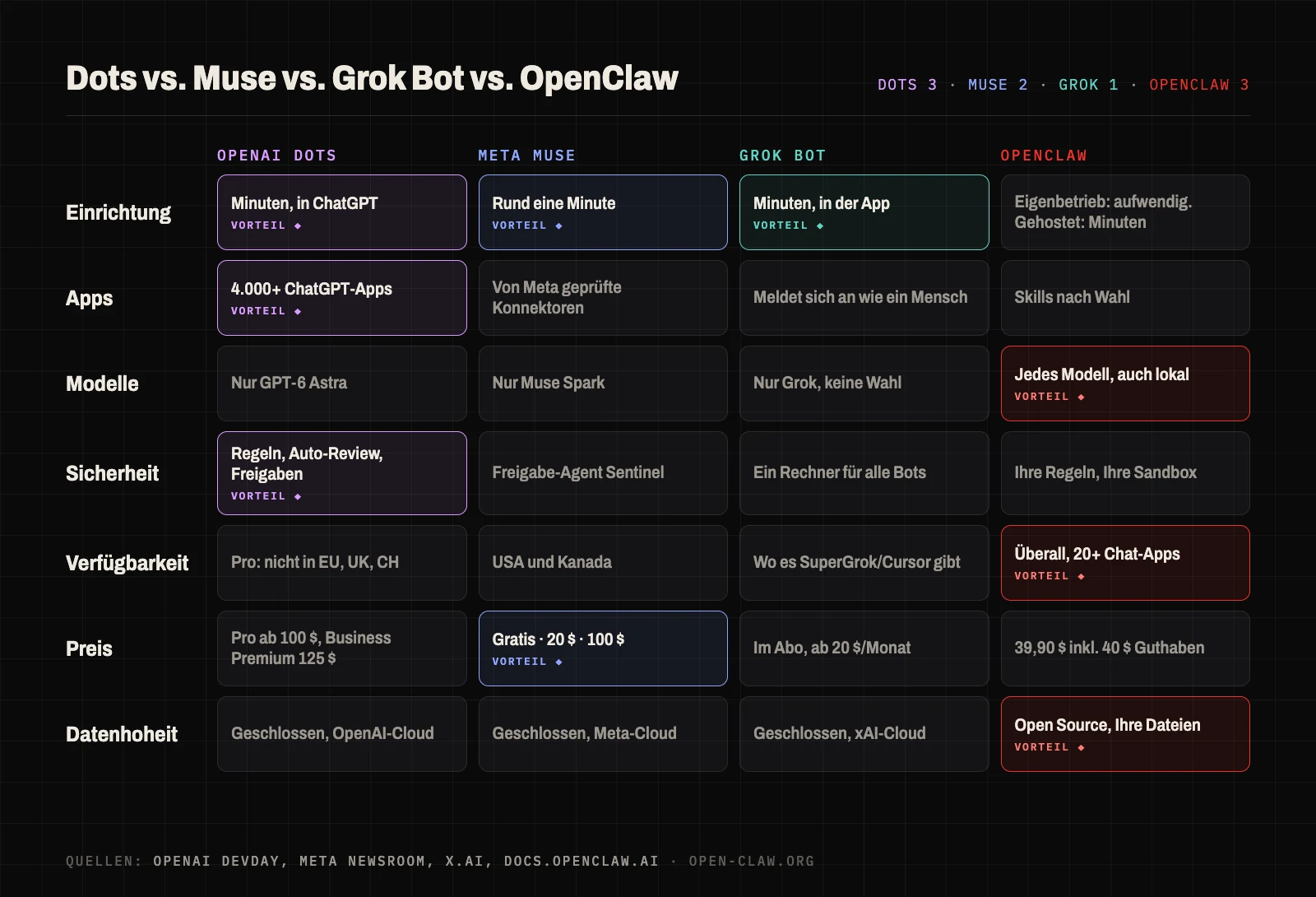Click 'OPENAI DEVDAY' in the sources footer
The width and height of the screenshot is (1316, 897).
[x=216, y=861]
